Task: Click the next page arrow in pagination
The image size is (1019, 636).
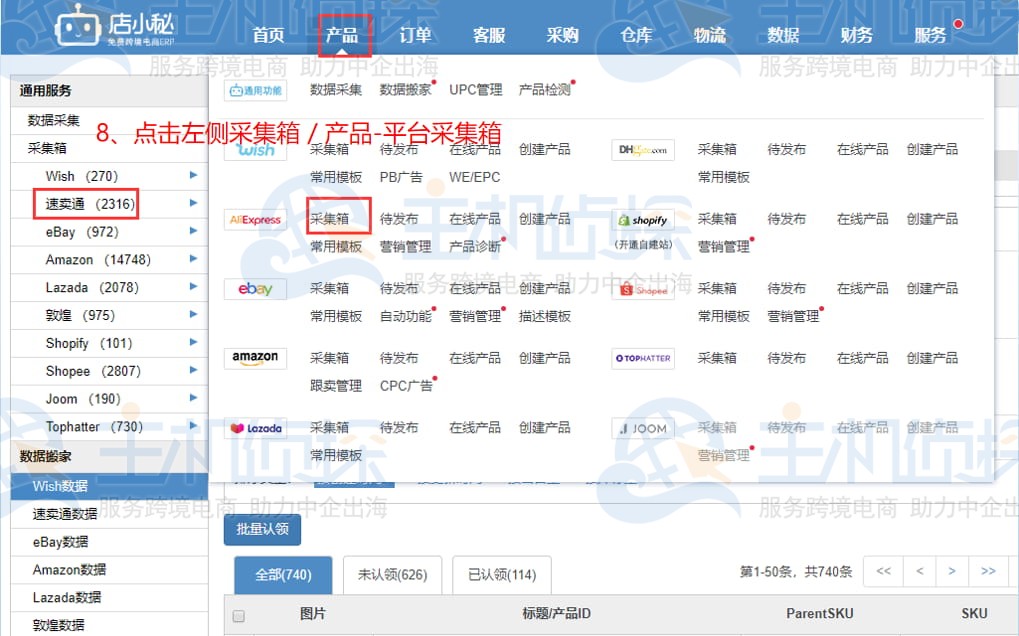Action: point(953,571)
